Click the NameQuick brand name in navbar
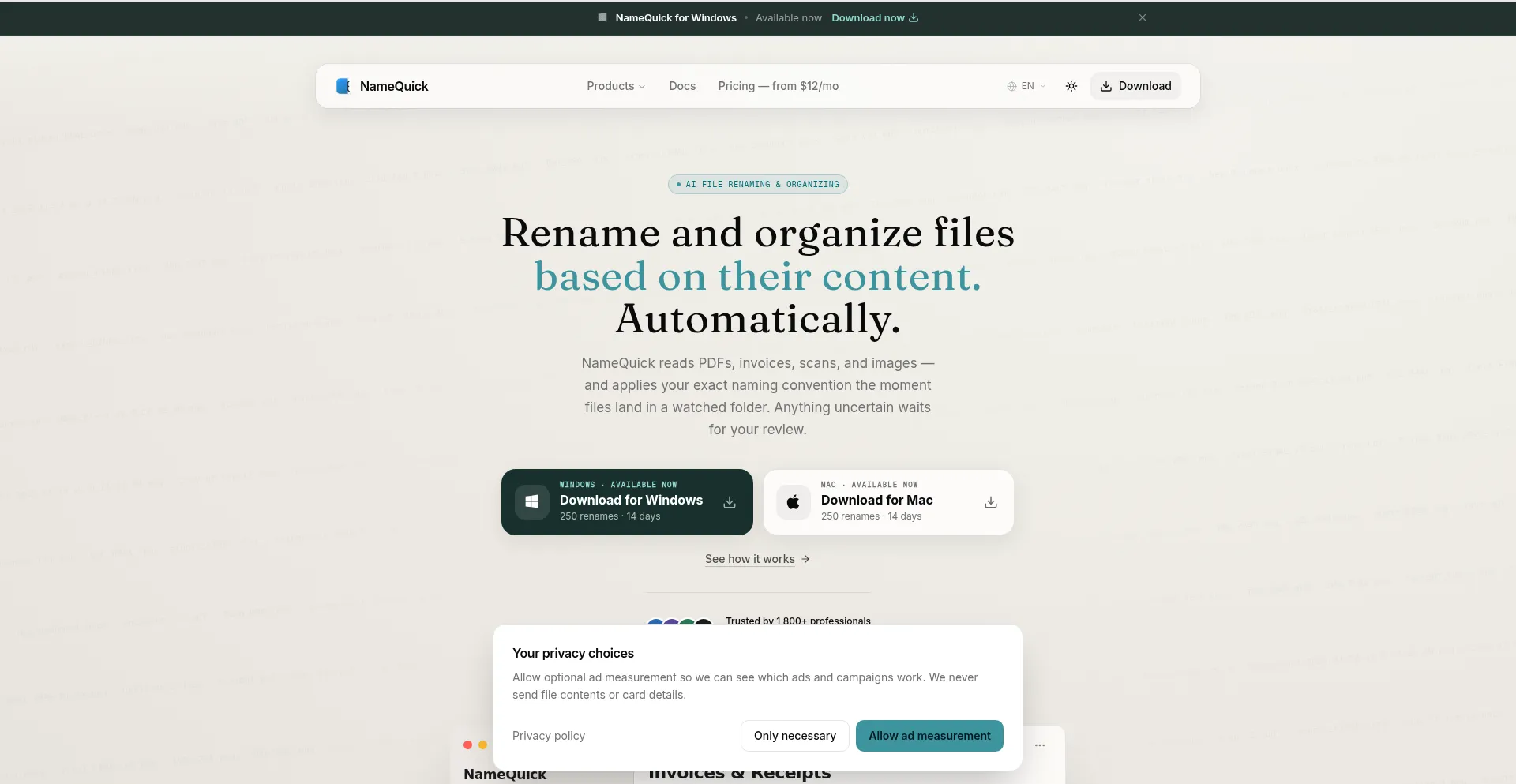 394,86
